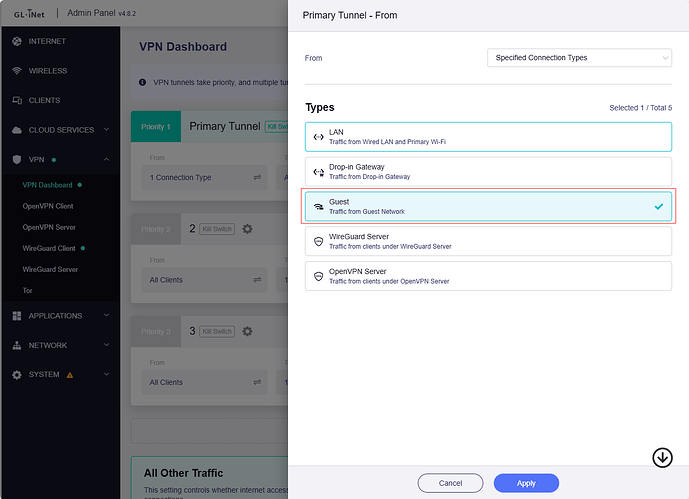Open the WireGuard Client page
This screenshot has height=499, width=689.
tap(49, 248)
